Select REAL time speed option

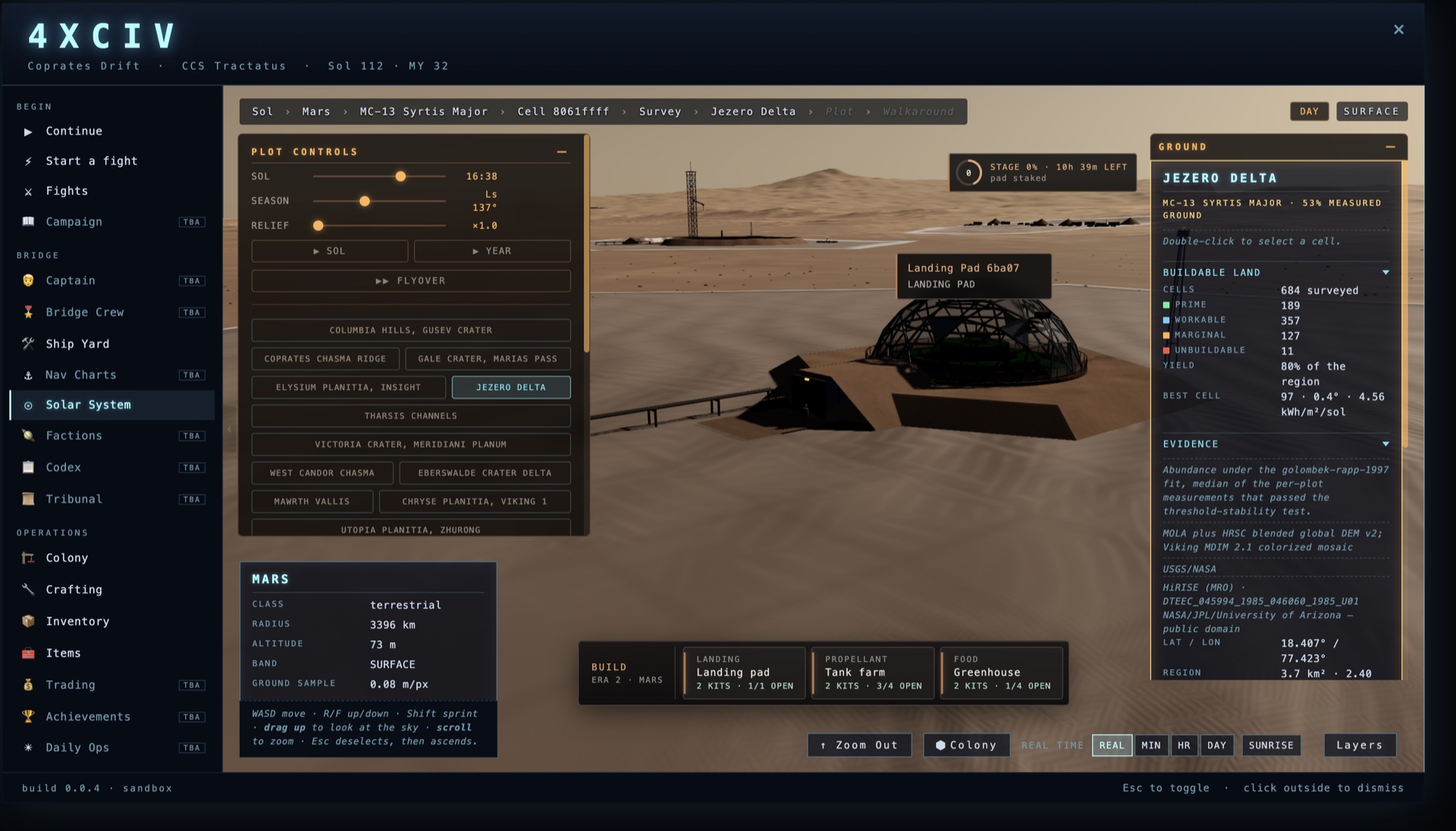1112,745
